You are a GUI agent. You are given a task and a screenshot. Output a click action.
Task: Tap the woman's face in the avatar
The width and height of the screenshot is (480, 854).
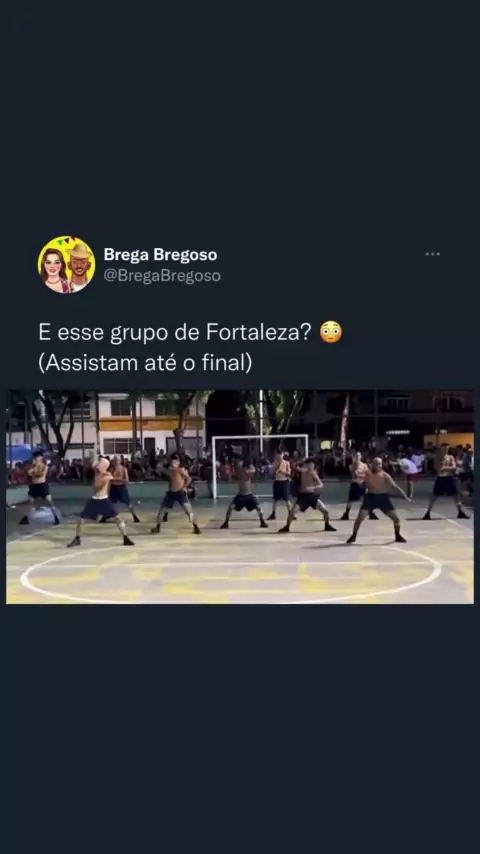click(54, 266)
